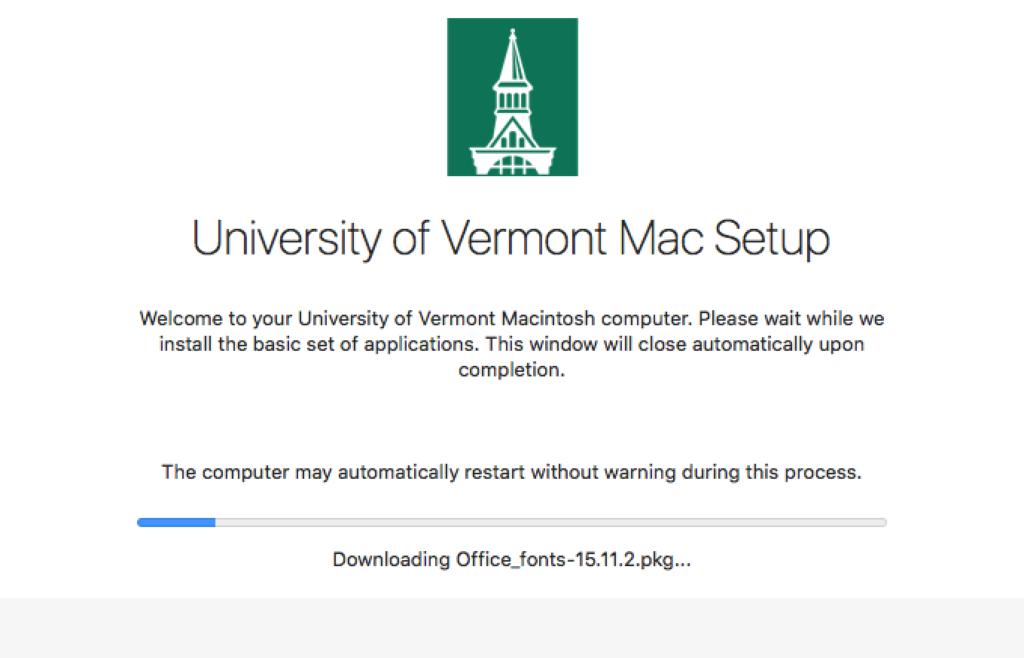Select the welcome paragraph text

point(512,343)
